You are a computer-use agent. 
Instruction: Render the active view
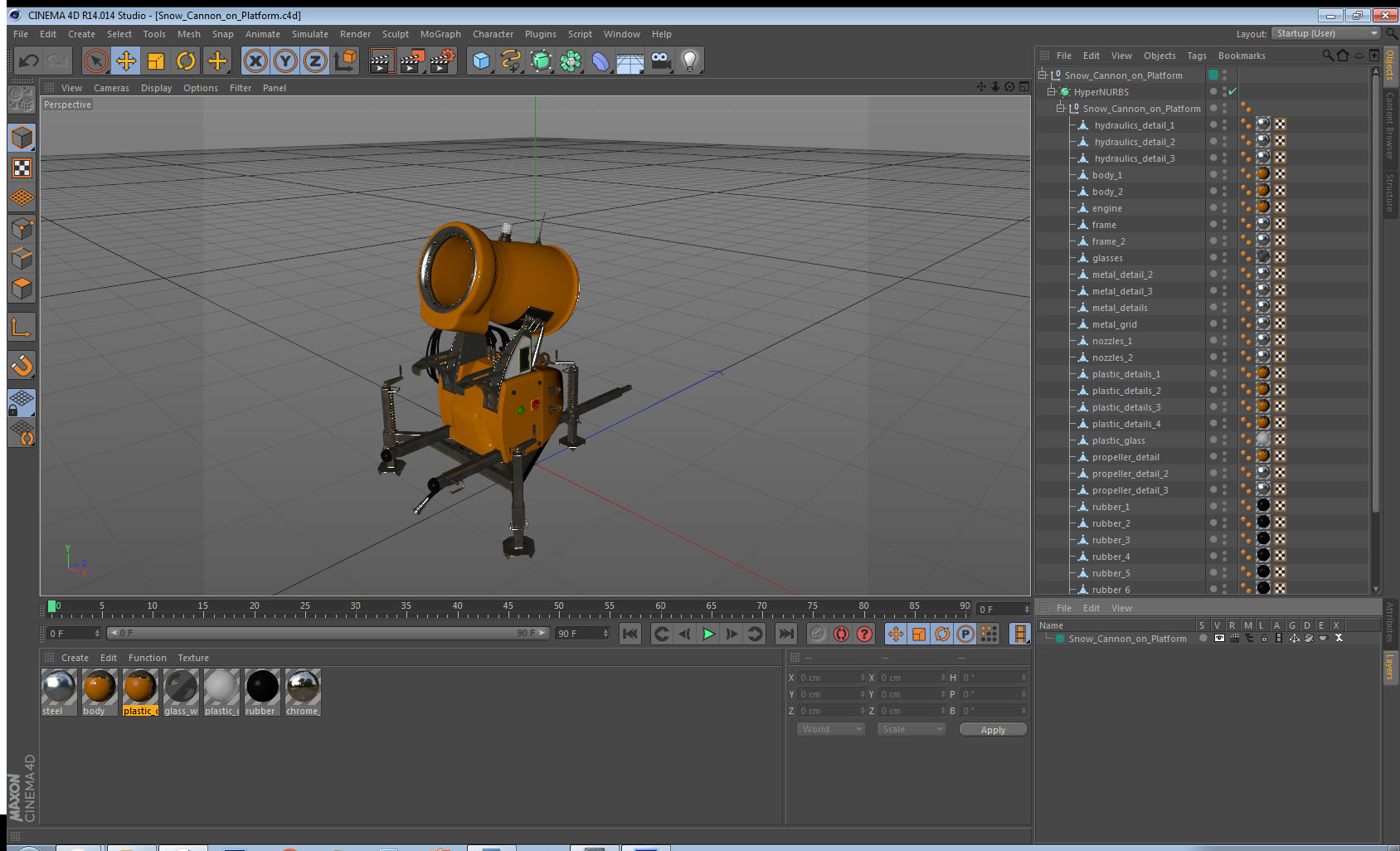pos(382,61)
